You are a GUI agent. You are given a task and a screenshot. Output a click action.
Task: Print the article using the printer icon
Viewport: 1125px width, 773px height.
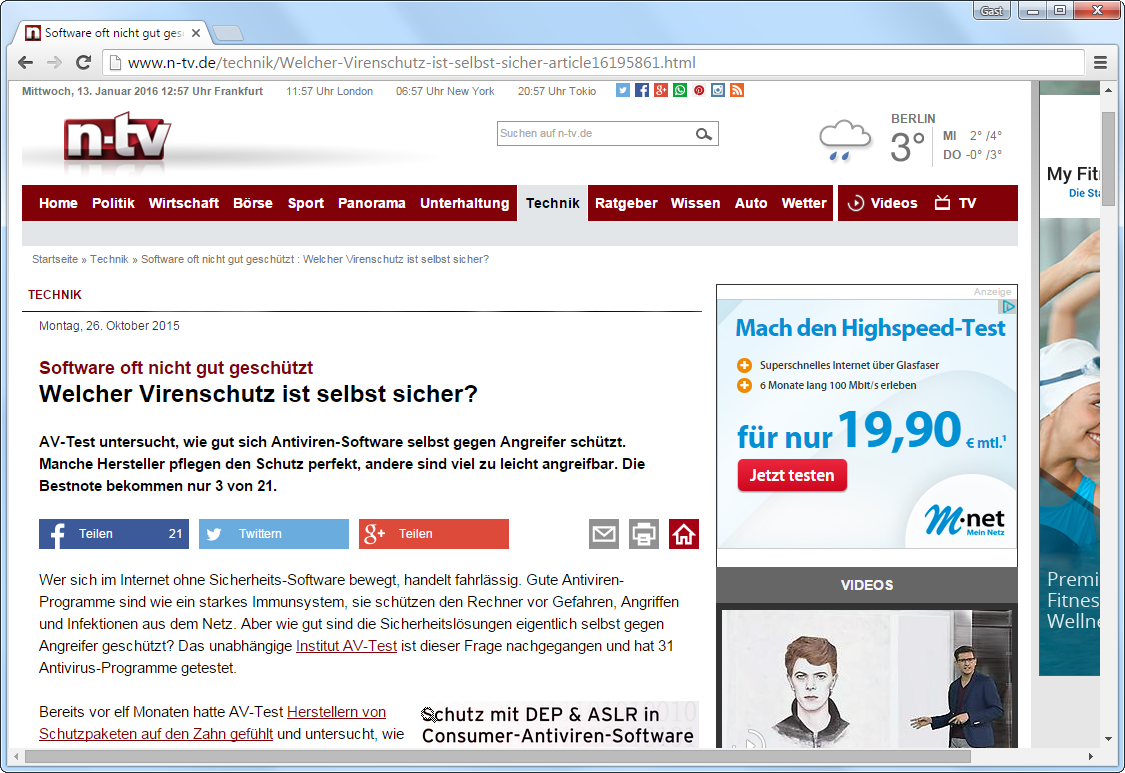[644, 534]
